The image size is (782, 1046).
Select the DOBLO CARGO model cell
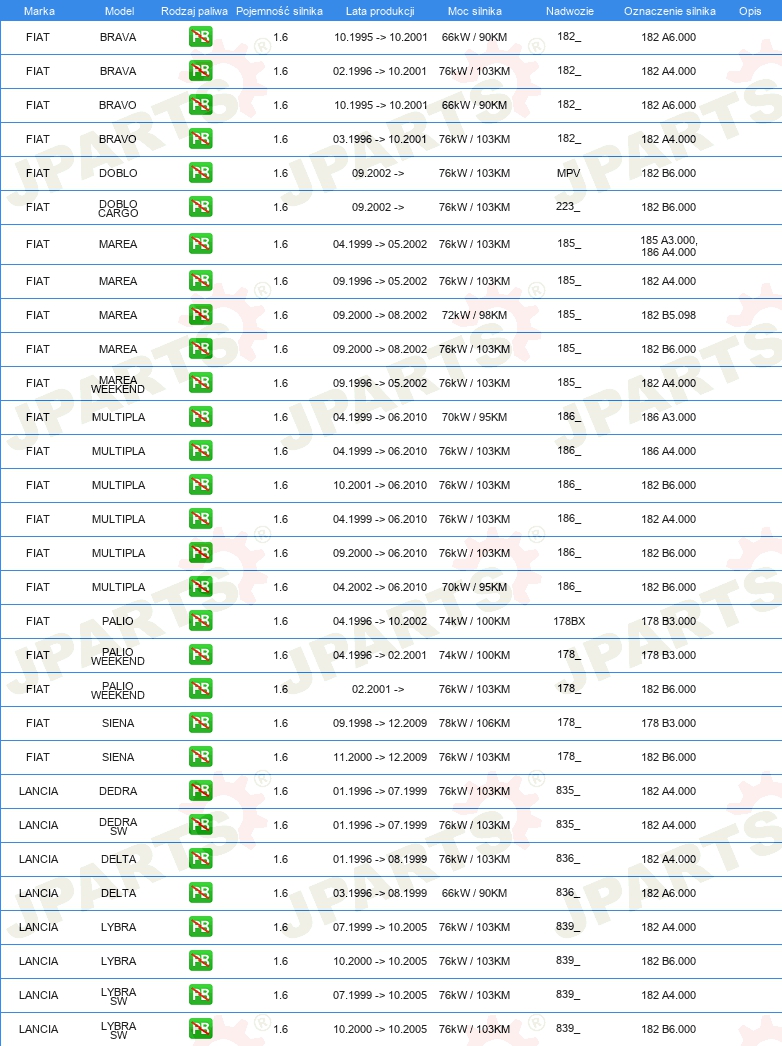[118, 208]
